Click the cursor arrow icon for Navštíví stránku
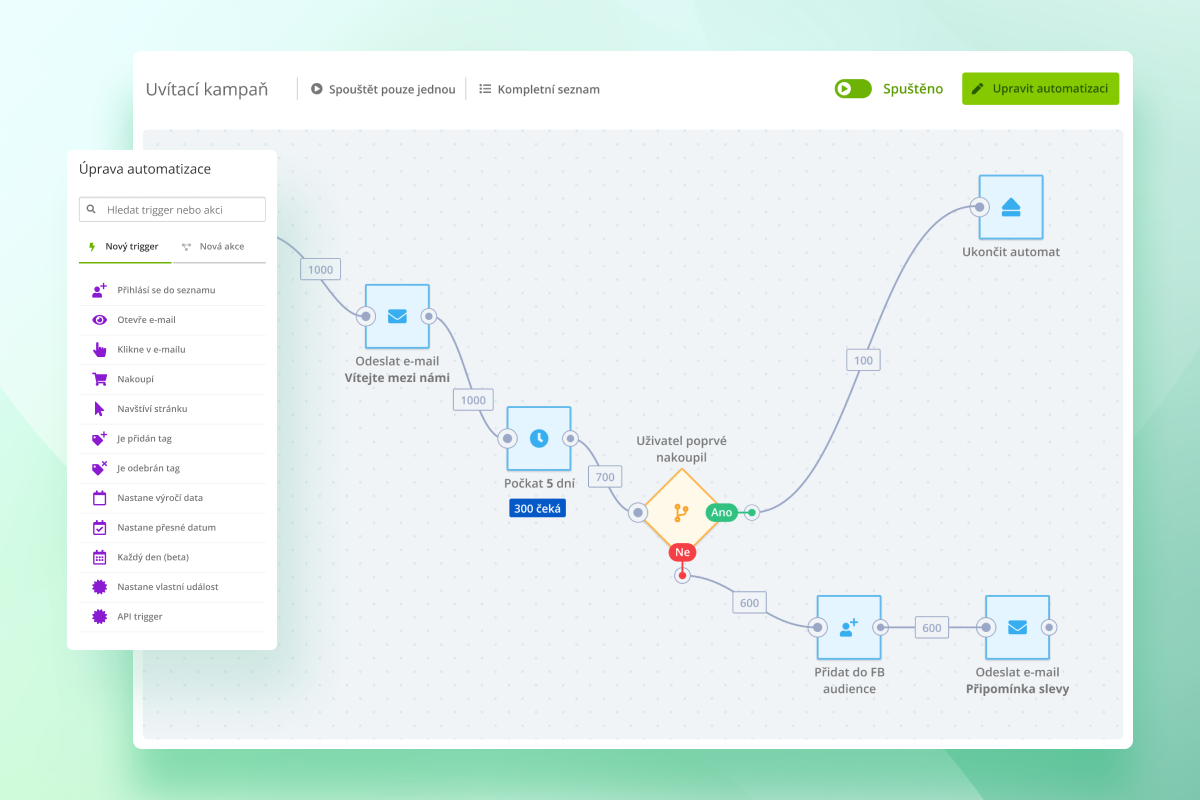This screenshot has width=1200, height=800. click(x=99, y=408)
